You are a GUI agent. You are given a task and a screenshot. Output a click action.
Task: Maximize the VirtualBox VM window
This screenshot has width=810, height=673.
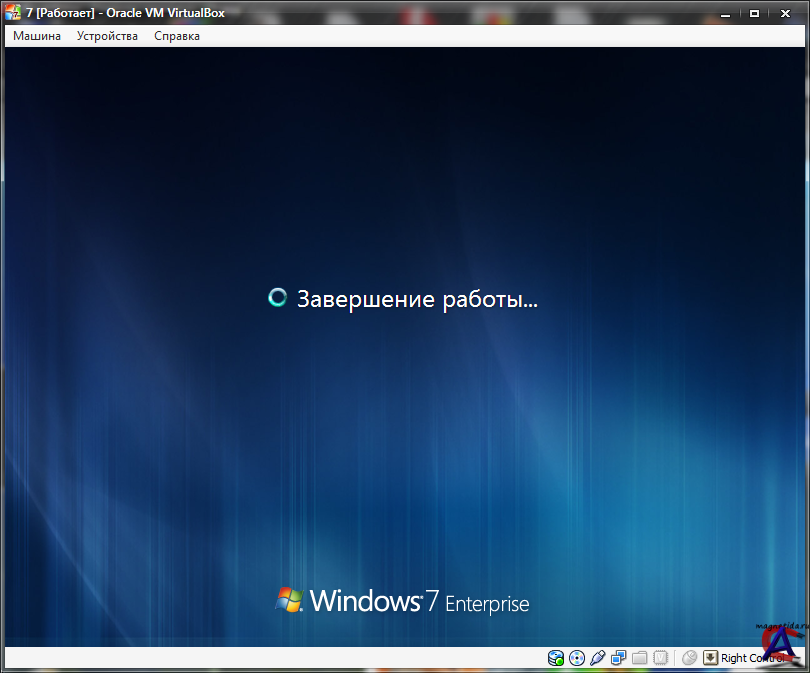coord(755,12)
